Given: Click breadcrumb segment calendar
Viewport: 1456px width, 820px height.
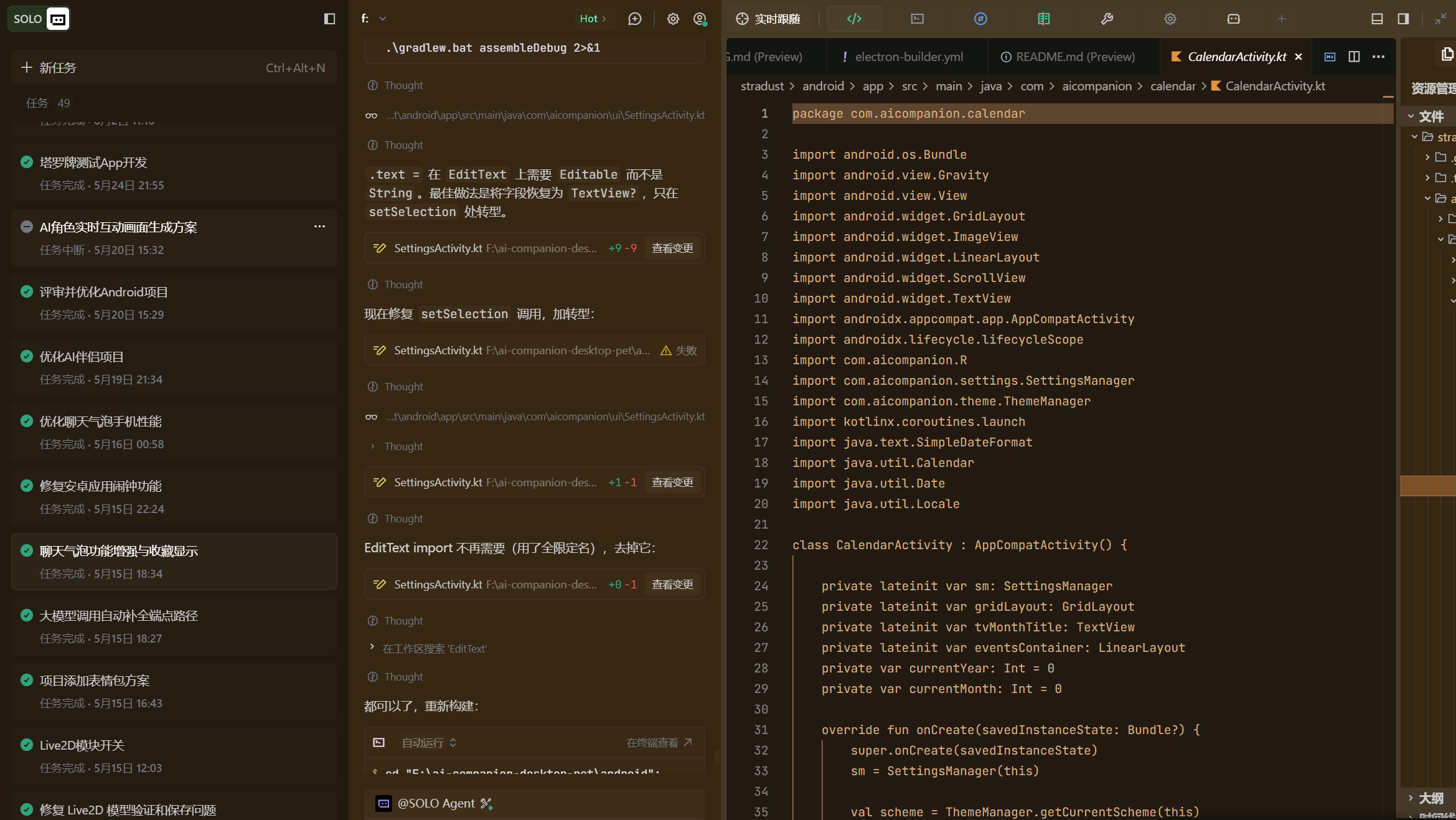Looking at the screenshot, I should coord(1173,86).
